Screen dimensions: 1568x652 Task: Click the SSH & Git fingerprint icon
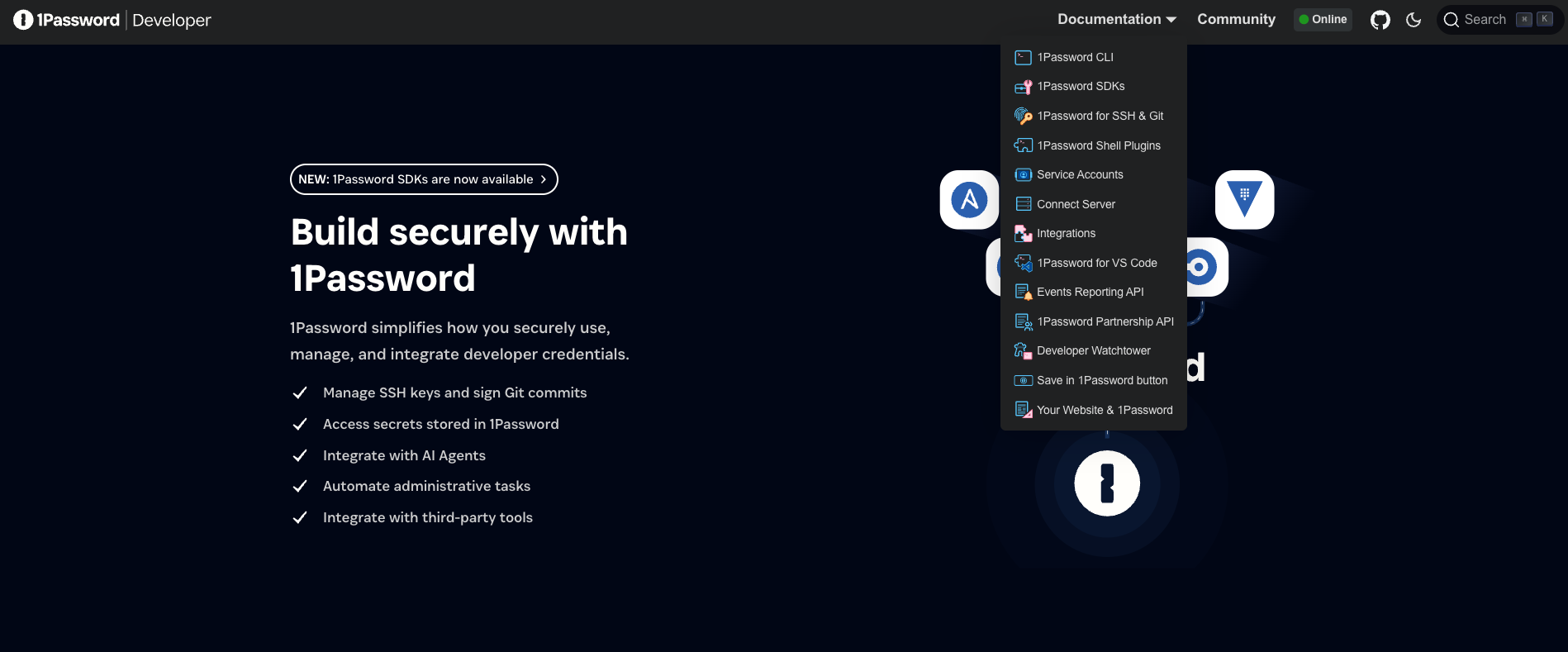[x=1023, y=116]
